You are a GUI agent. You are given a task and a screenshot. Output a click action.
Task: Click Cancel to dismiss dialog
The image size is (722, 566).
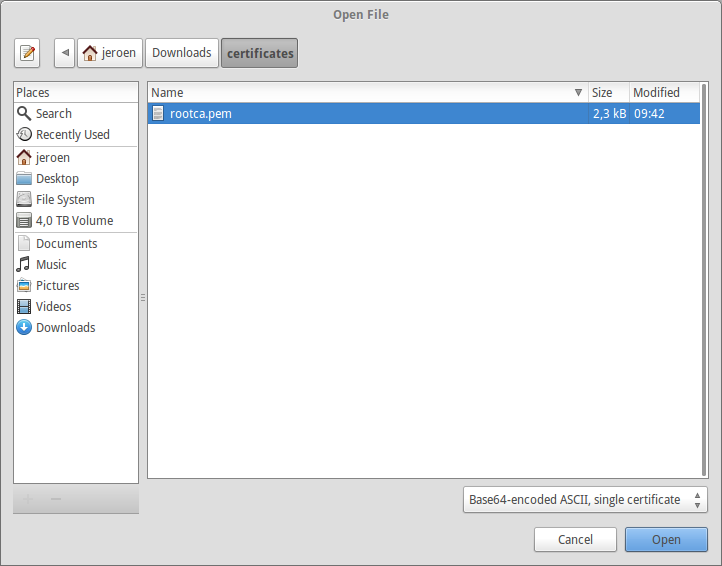[575, 539]
